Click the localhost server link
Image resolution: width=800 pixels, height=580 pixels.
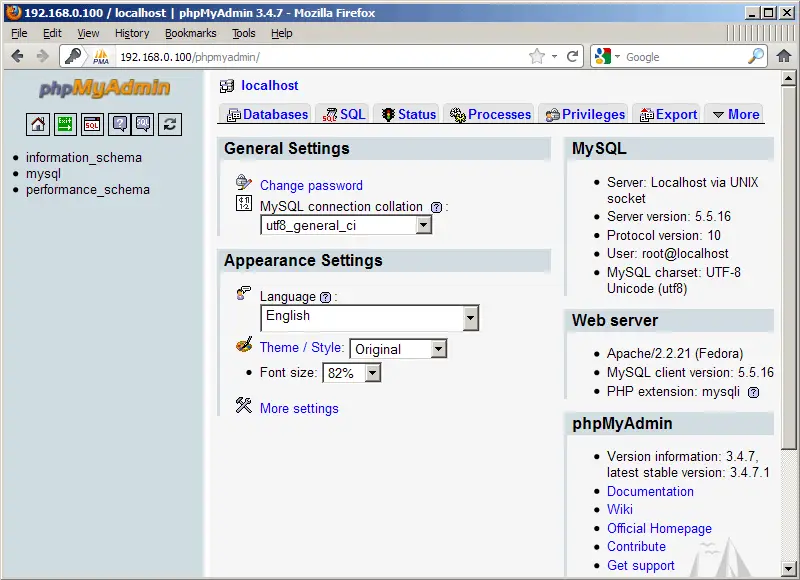click(x=269, y=85)
